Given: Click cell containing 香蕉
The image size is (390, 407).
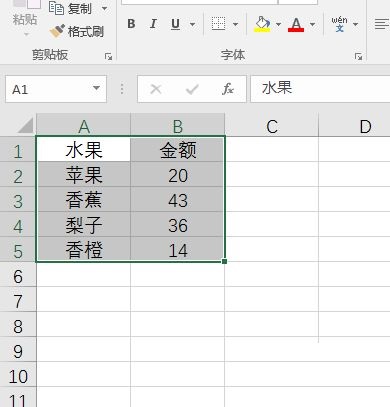Looking at the screenshot, I should click(x=83, y=200).
